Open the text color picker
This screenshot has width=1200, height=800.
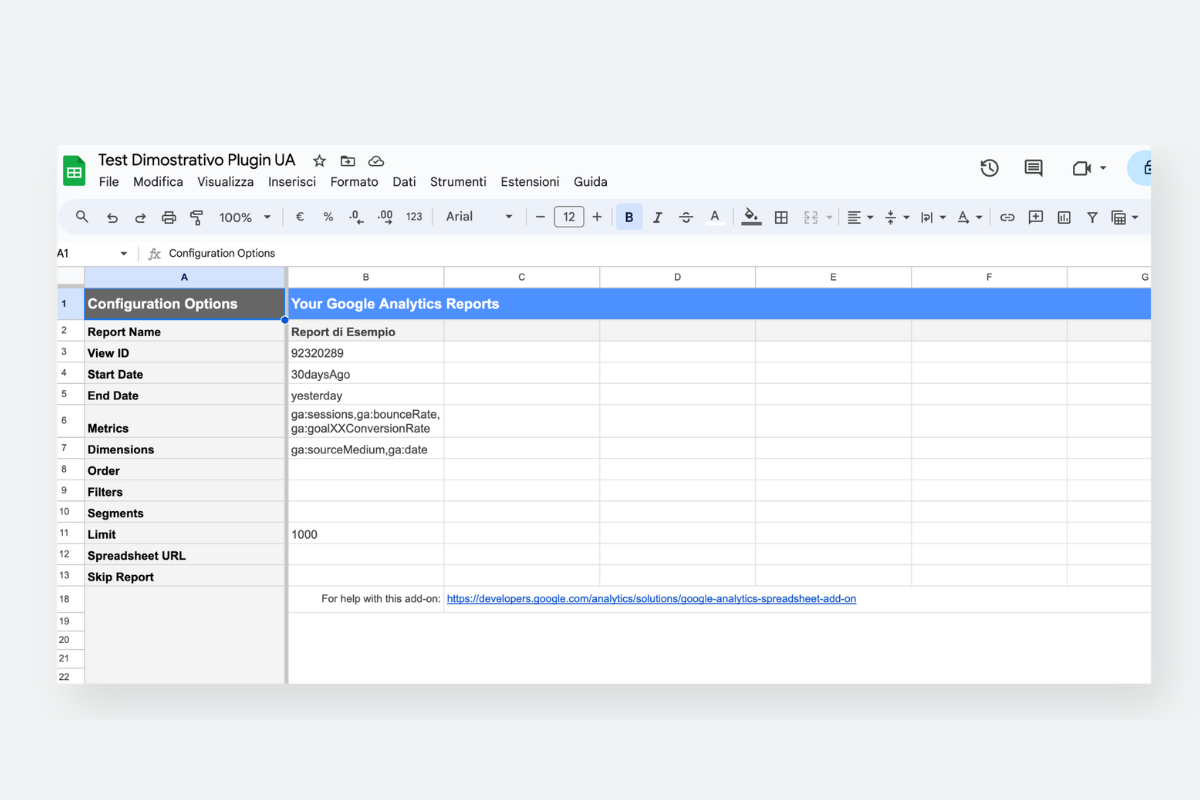tap(714, 217)
